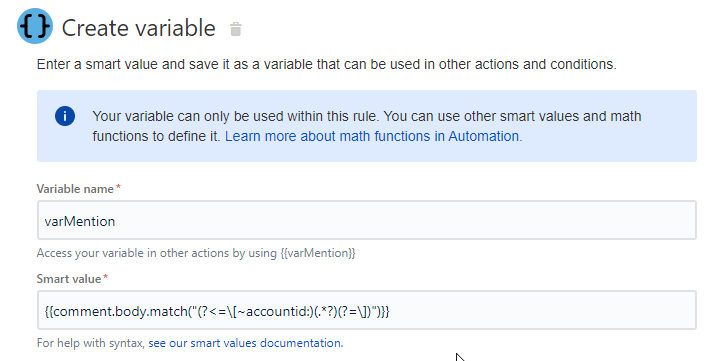Open the smart values documentation link
Viewport: 715px width, 361px height.
[x=245, y=343]
